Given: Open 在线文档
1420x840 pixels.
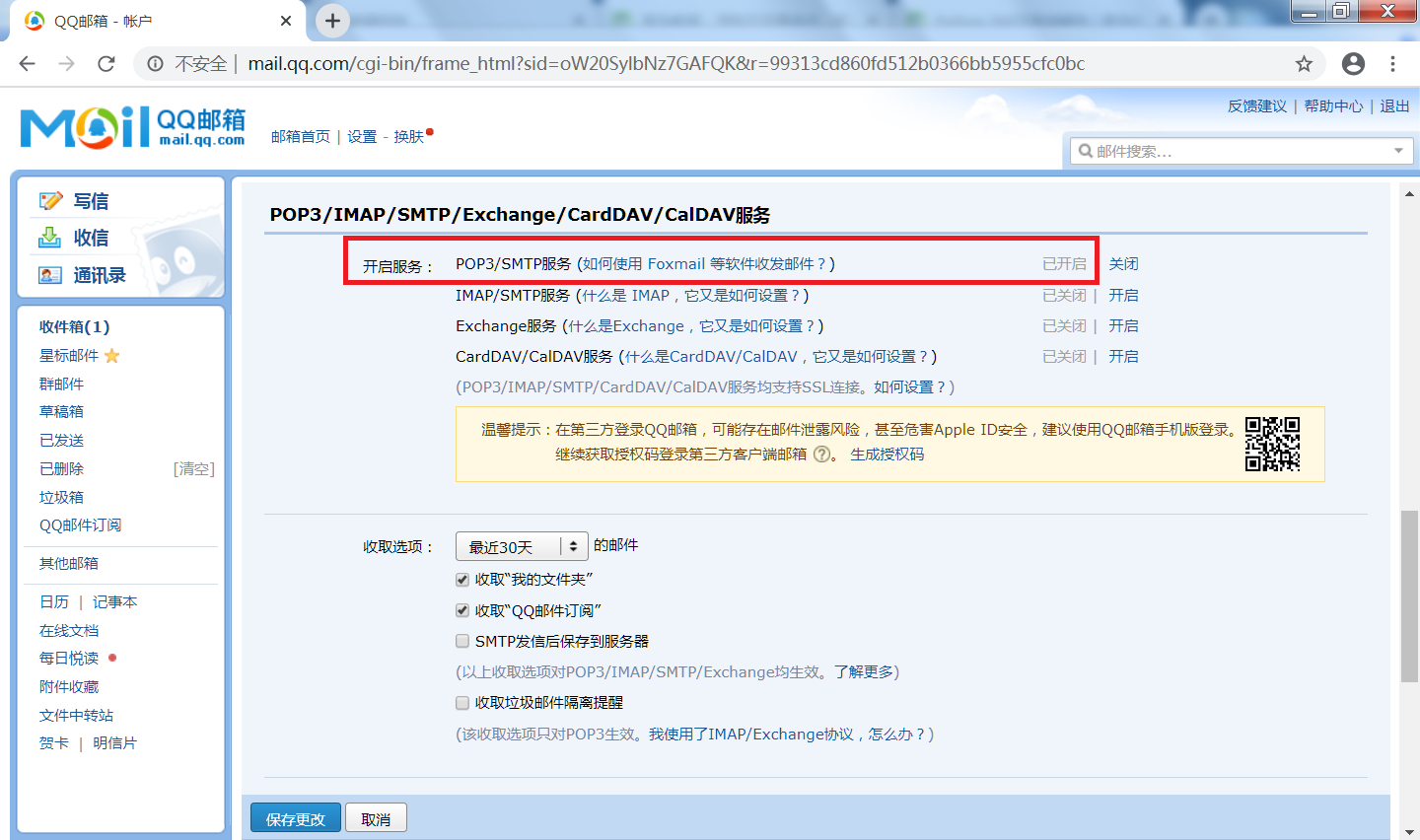Looking at the screenshot, I should click(x=69, y=630).
